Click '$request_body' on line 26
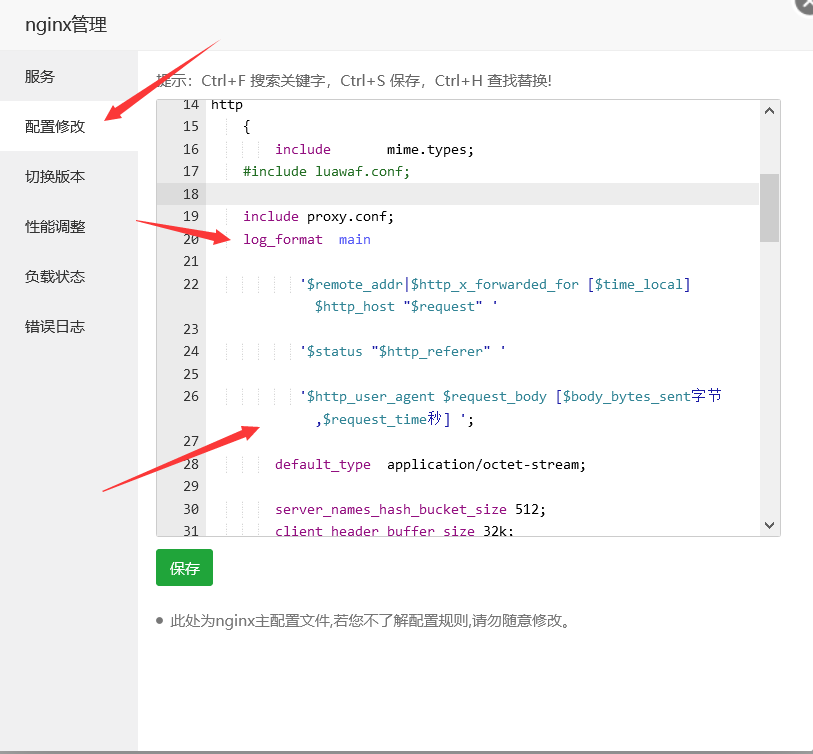This screenshot has height=754, width=813. coord(495,397)
